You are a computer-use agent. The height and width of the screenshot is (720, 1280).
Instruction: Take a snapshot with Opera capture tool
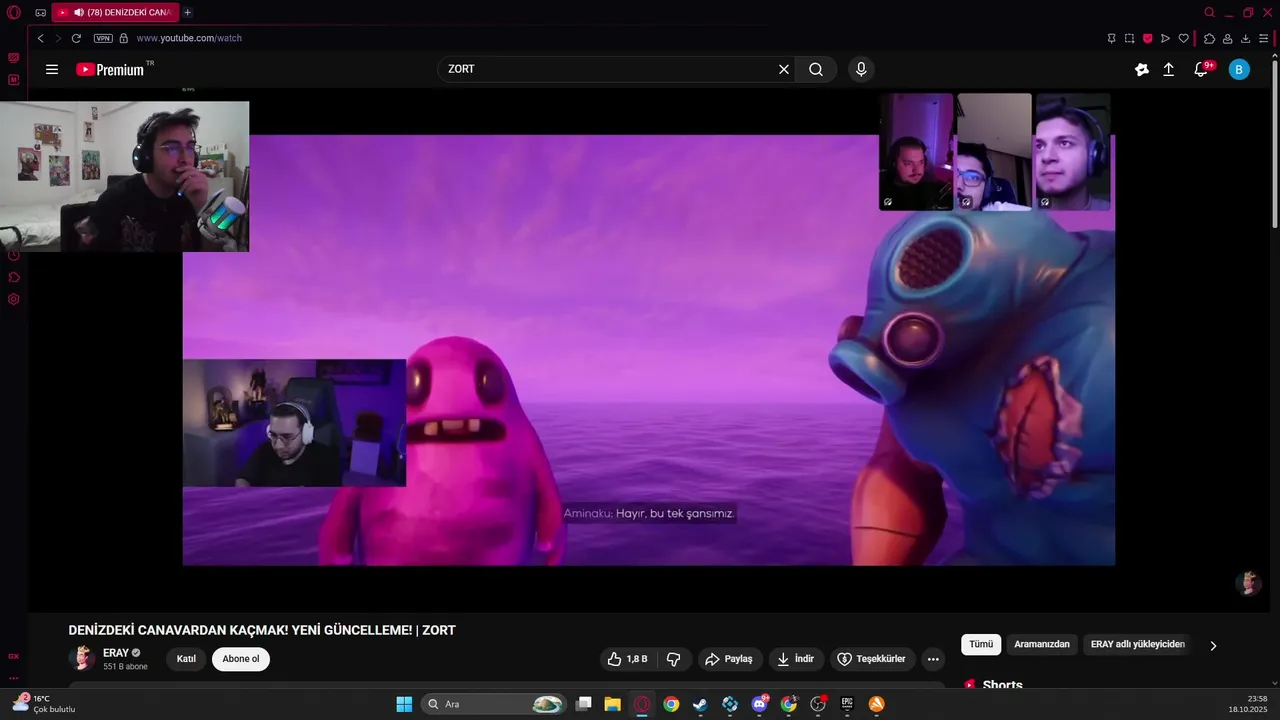tap(1129, 38)
